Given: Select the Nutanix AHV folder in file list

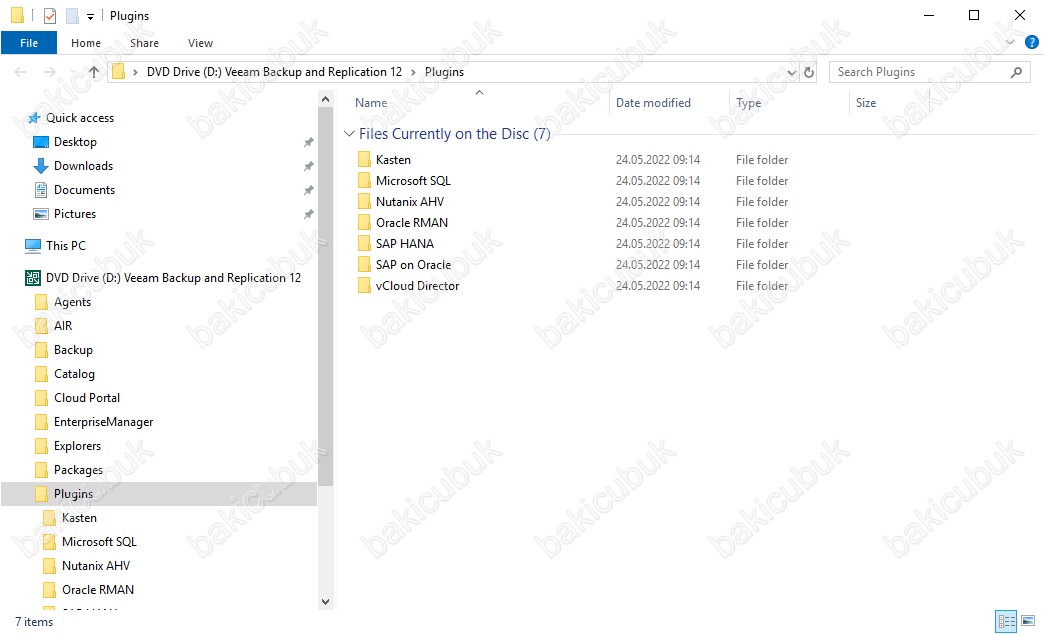Looking at the screenshot, I should pyautogui.click(x=409, y=202).
